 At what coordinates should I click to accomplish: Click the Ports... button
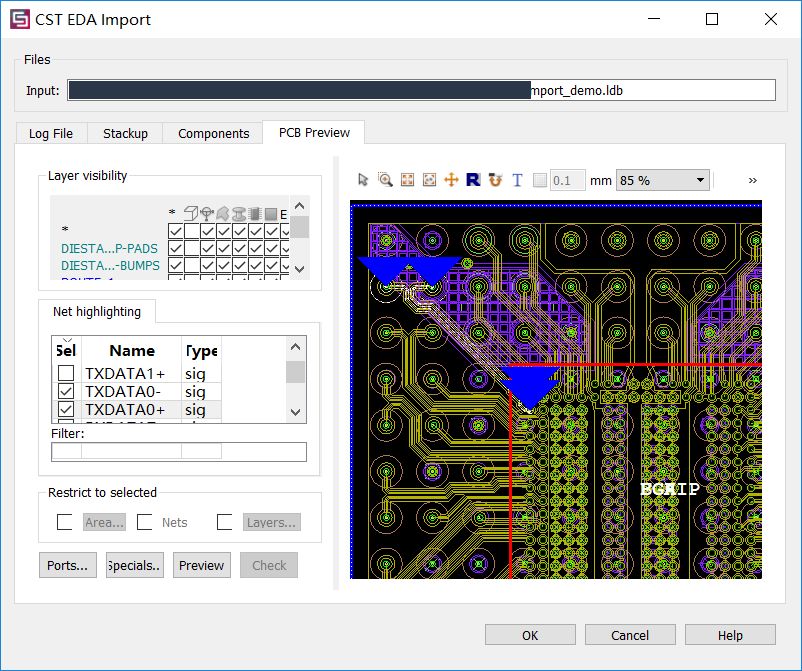pyautogui.click(x=68, y=565)
